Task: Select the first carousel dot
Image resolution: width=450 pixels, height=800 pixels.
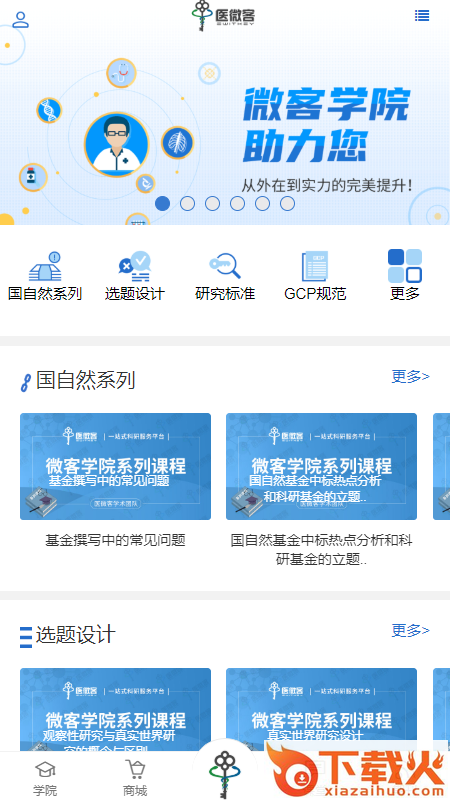Action: (162, 204)
